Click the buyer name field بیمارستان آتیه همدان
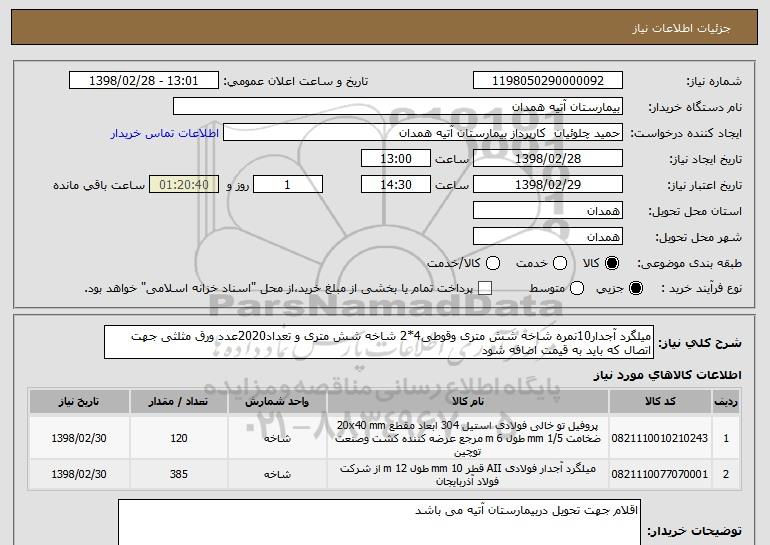Image resolution: width=770 pixels, height=545 pixels. point(398,107)
